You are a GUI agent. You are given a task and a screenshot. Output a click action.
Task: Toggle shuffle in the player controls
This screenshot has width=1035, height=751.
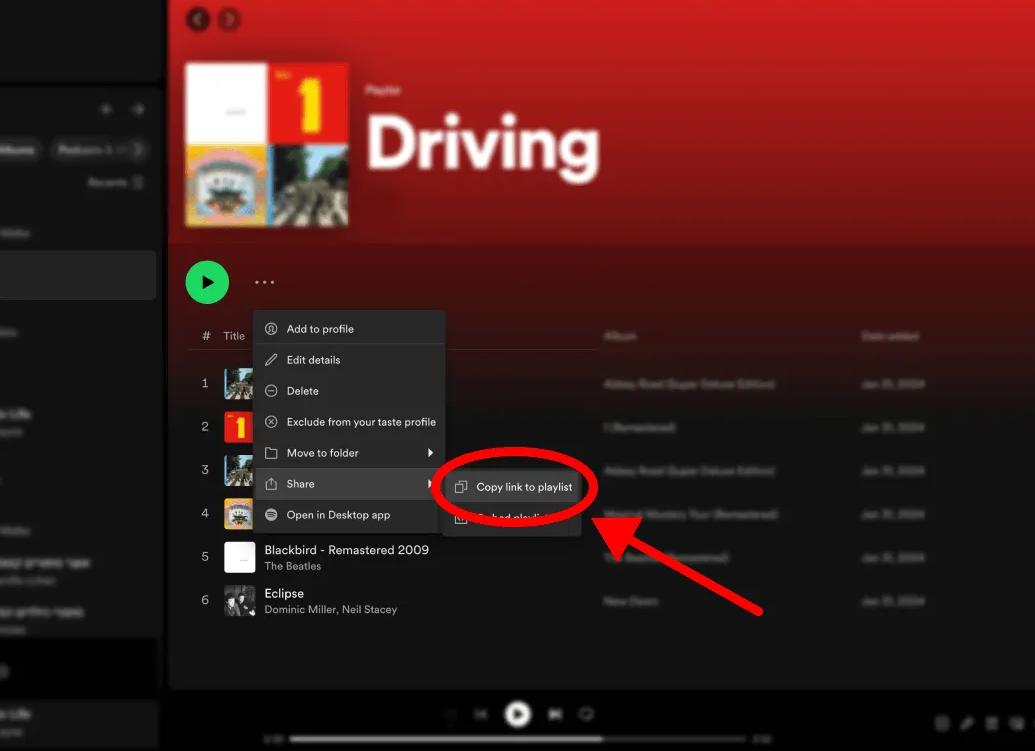pyautogui.click(x=450, y=714)
